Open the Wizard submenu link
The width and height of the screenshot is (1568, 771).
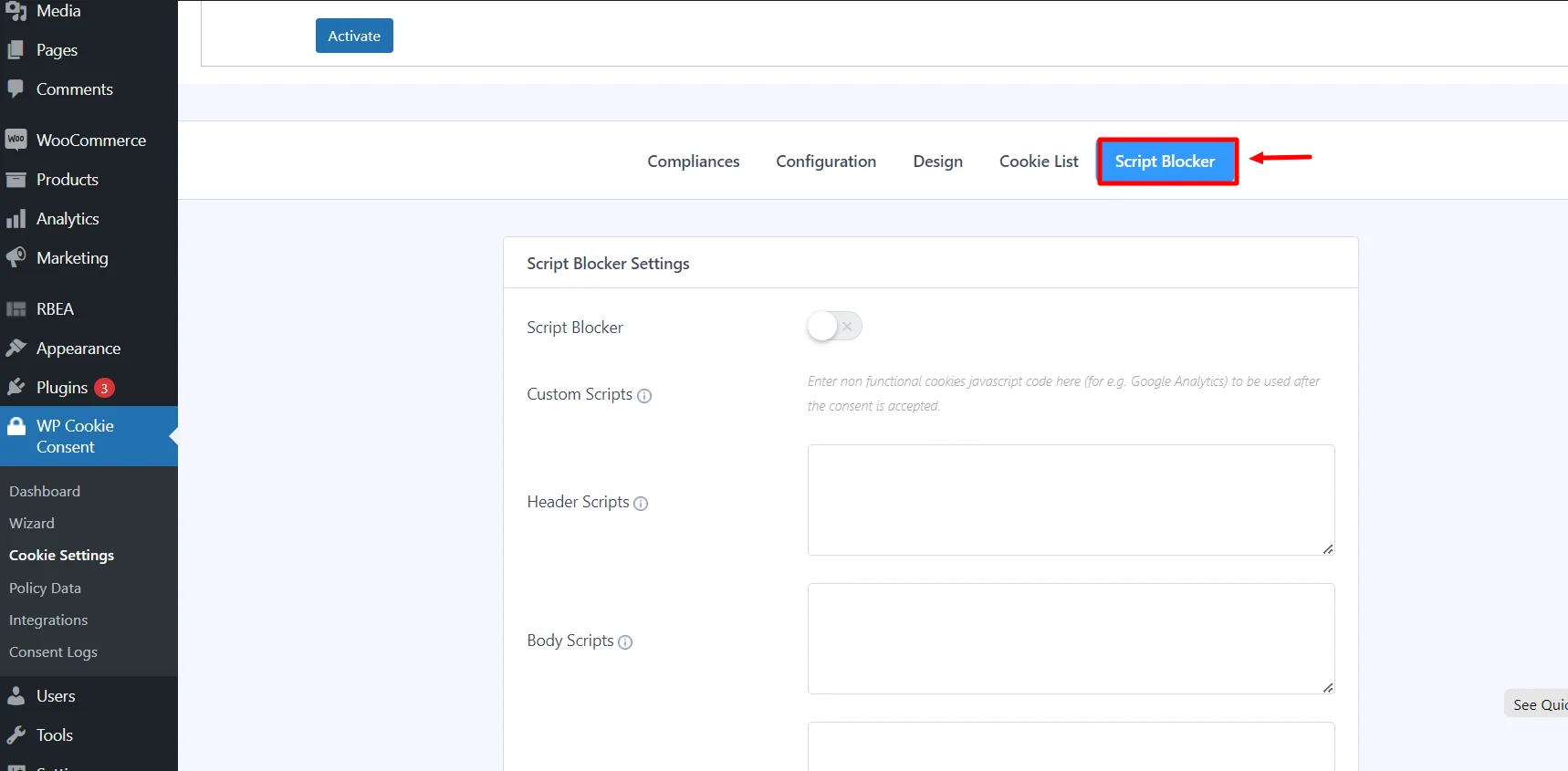click(32, 523)
